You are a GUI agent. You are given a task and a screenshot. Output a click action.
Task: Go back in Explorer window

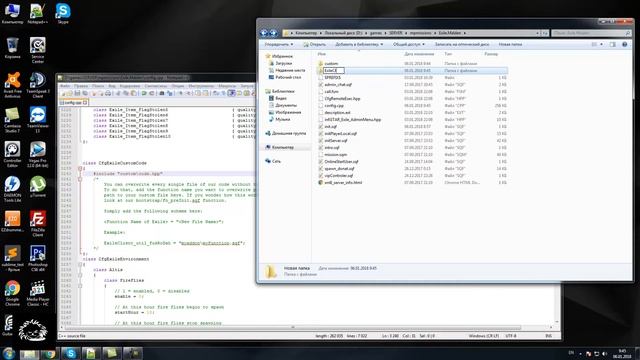point(264,33)
